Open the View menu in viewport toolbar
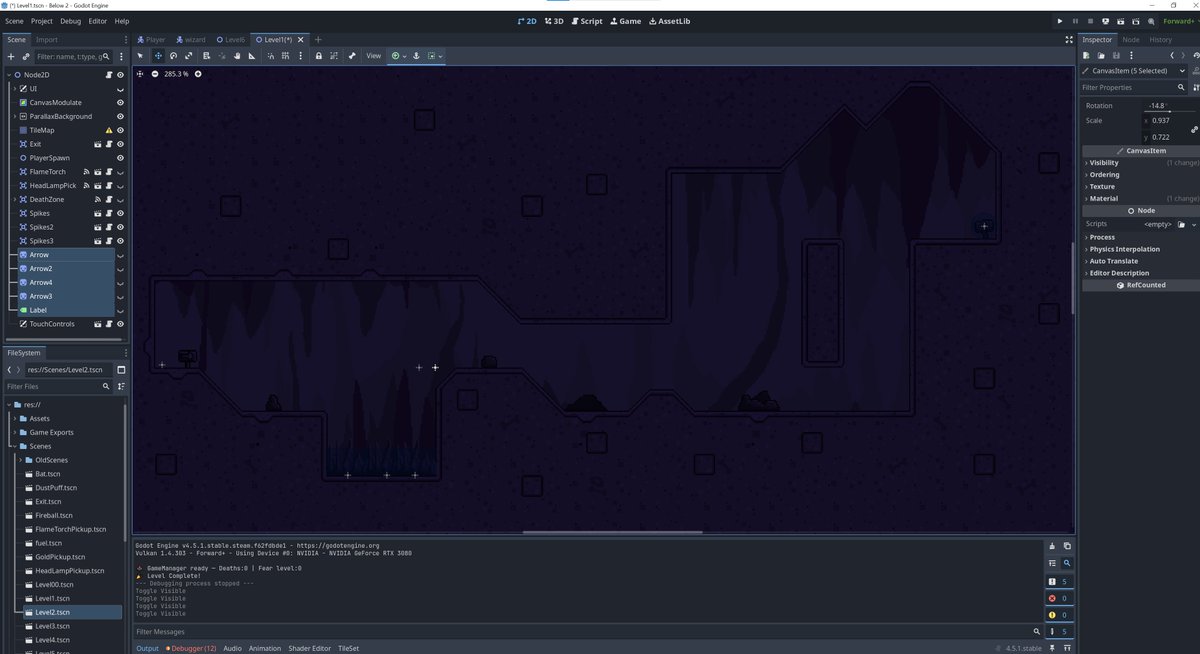Screen dimensions: 1200x654 pyautogui.click(x=373, y=56)
